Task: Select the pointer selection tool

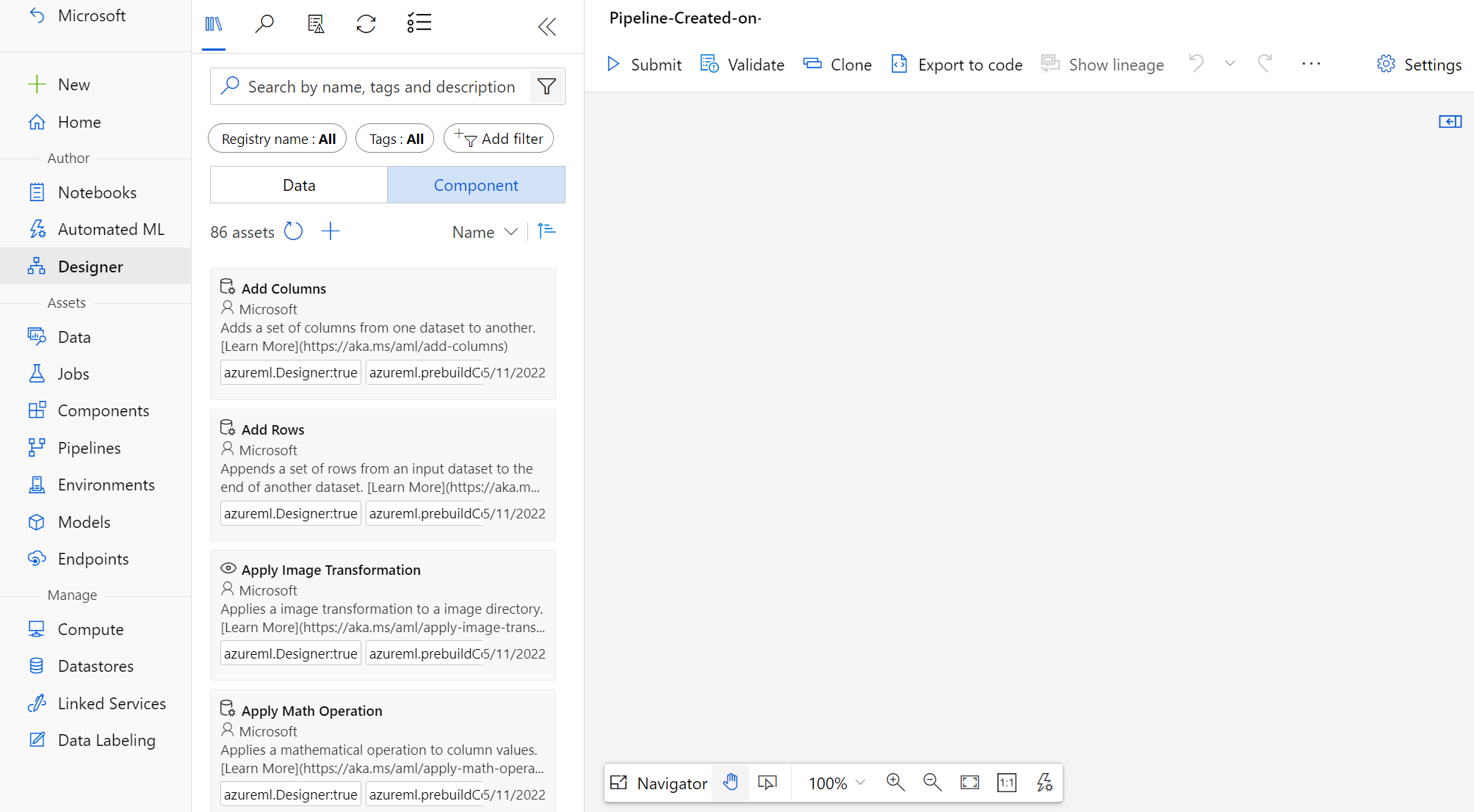Action: 767,783
